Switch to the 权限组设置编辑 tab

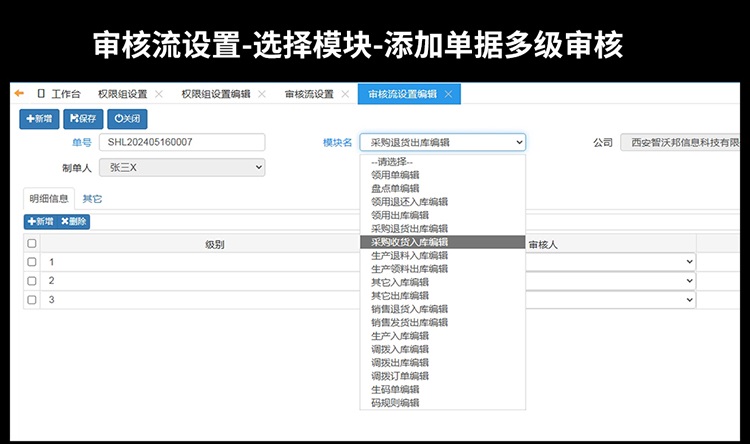click(x=216, y=94)
